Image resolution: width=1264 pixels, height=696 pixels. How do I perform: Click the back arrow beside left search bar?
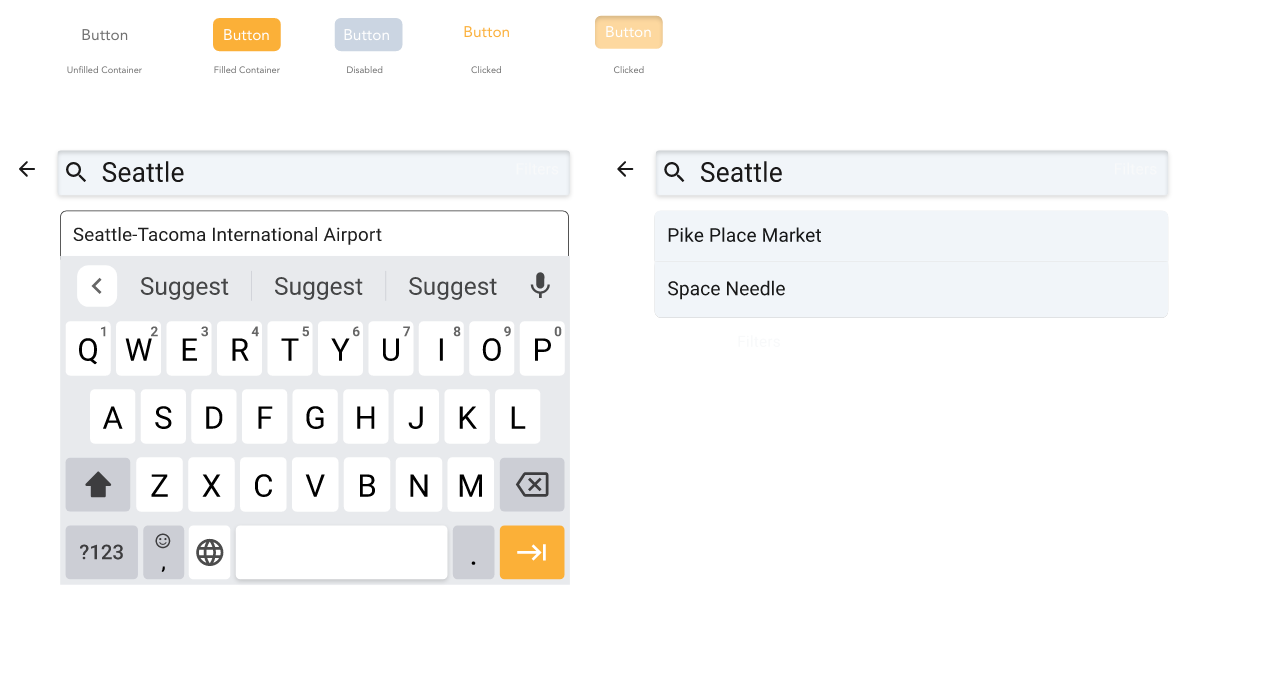pos(27,170)
